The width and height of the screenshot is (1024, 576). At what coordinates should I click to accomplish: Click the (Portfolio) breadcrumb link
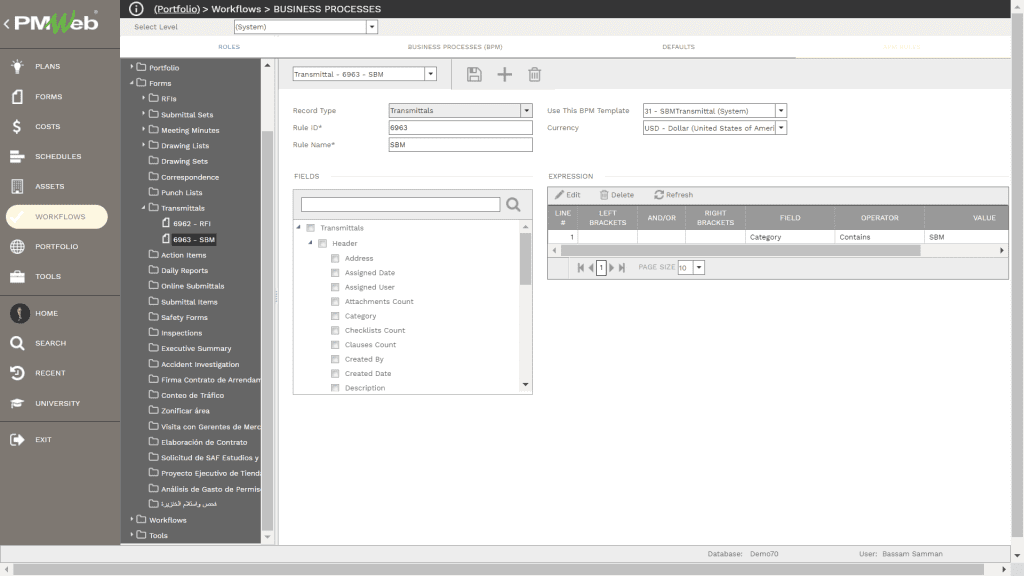(177, 9)
